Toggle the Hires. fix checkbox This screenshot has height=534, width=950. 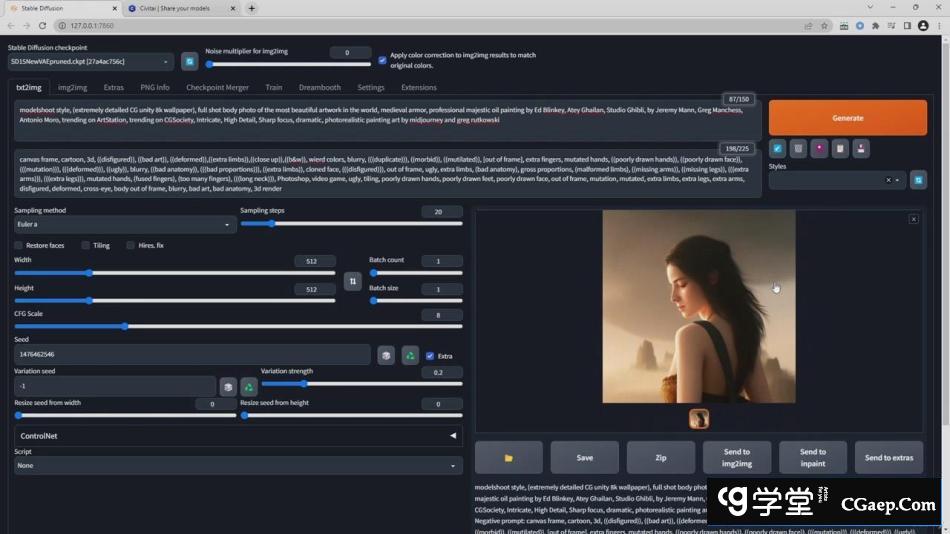coord(131,245)
